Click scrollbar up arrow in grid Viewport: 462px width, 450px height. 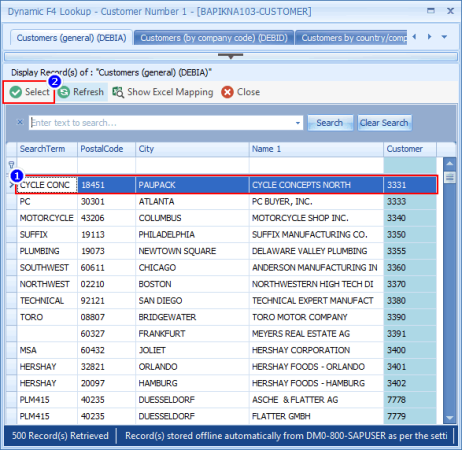450,164
